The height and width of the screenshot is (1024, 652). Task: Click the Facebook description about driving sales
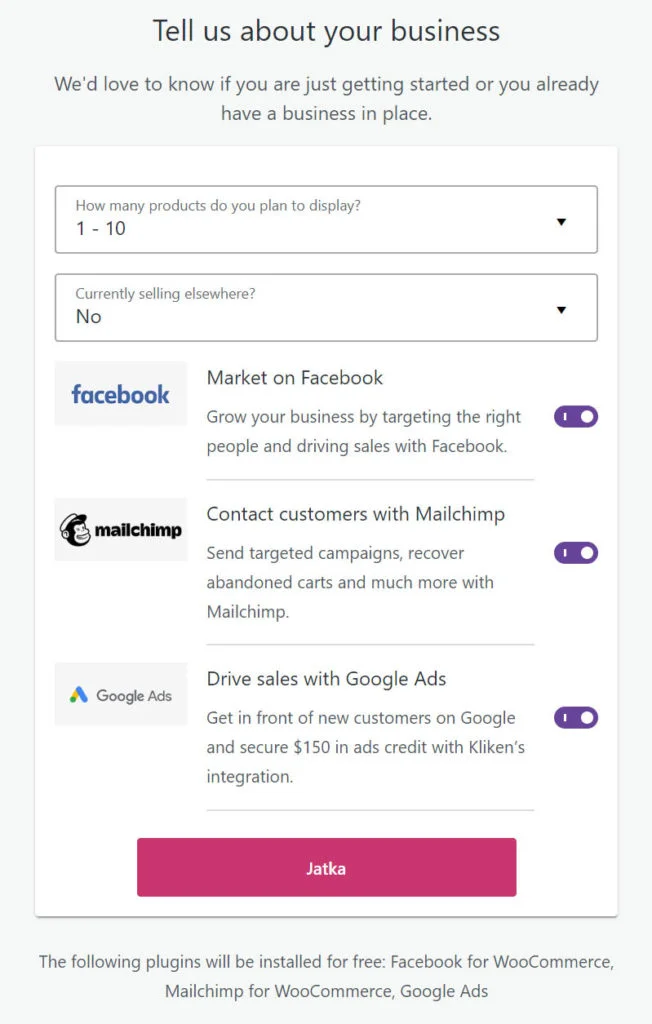pyautogui.click(x=364, y=431)
